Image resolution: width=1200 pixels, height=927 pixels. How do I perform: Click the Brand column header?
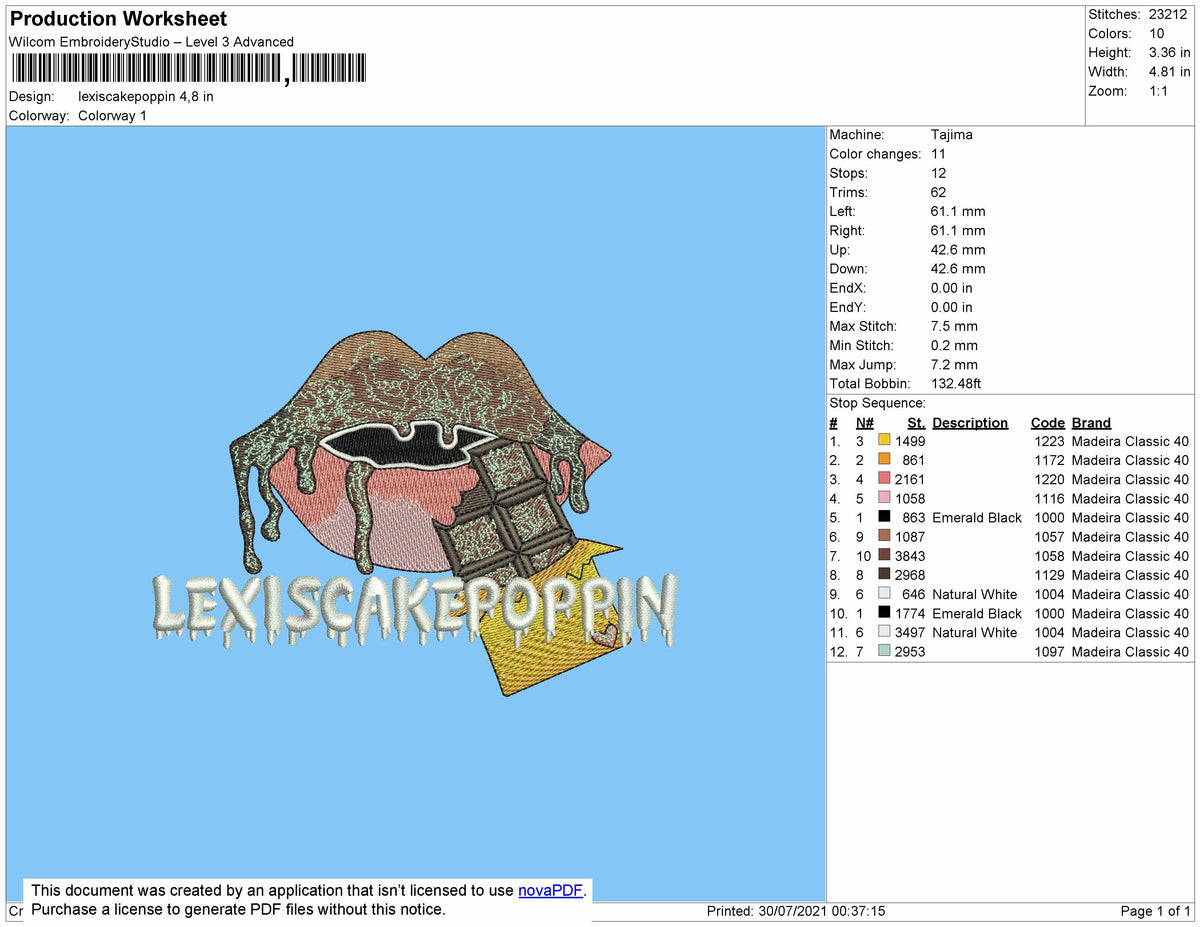1090,422
